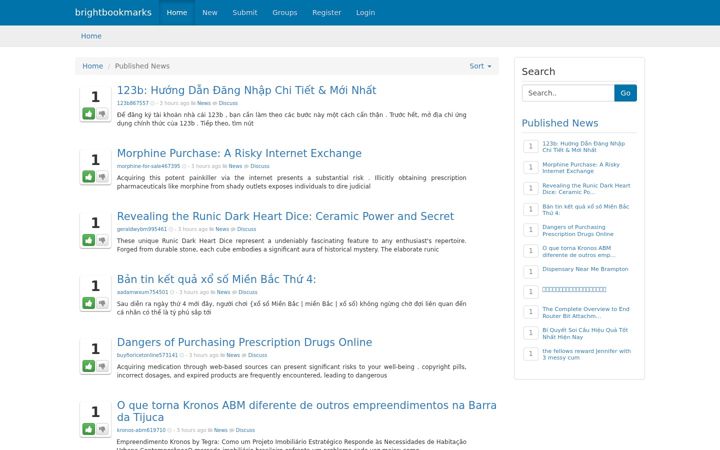This screenshot has width=720, height=450.
Task: Click the Home breadcrumb next to Published News
Action: [92, 66]
